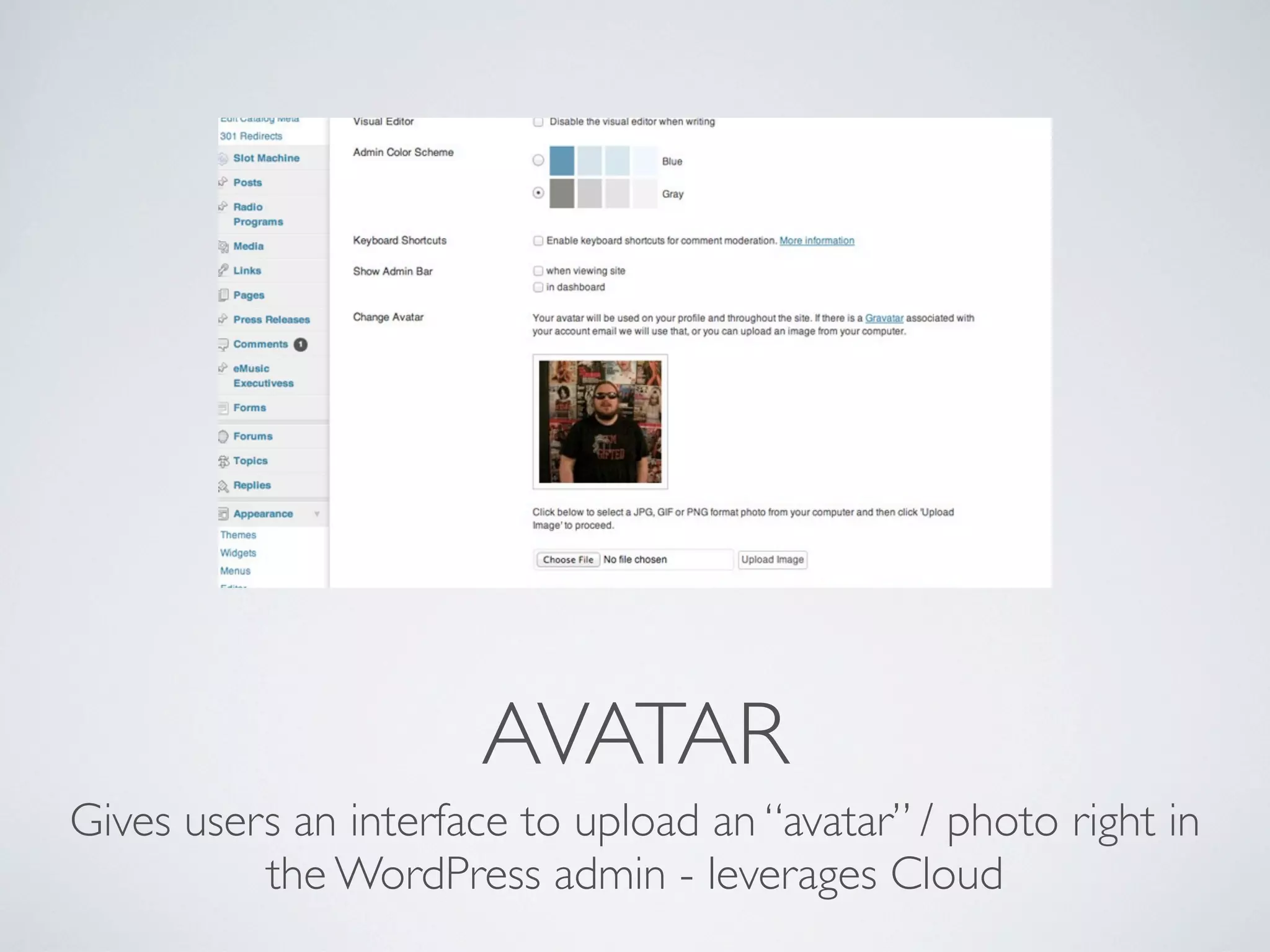Click the darkest Blue scheme swatch
1270x952 pixels.
coord(562,161)
